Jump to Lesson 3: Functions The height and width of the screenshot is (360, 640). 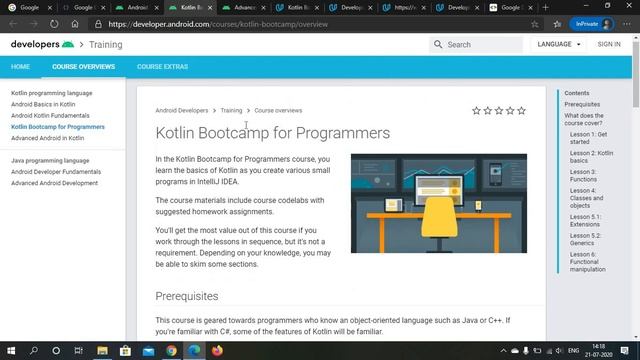click(x=583, y=176)
